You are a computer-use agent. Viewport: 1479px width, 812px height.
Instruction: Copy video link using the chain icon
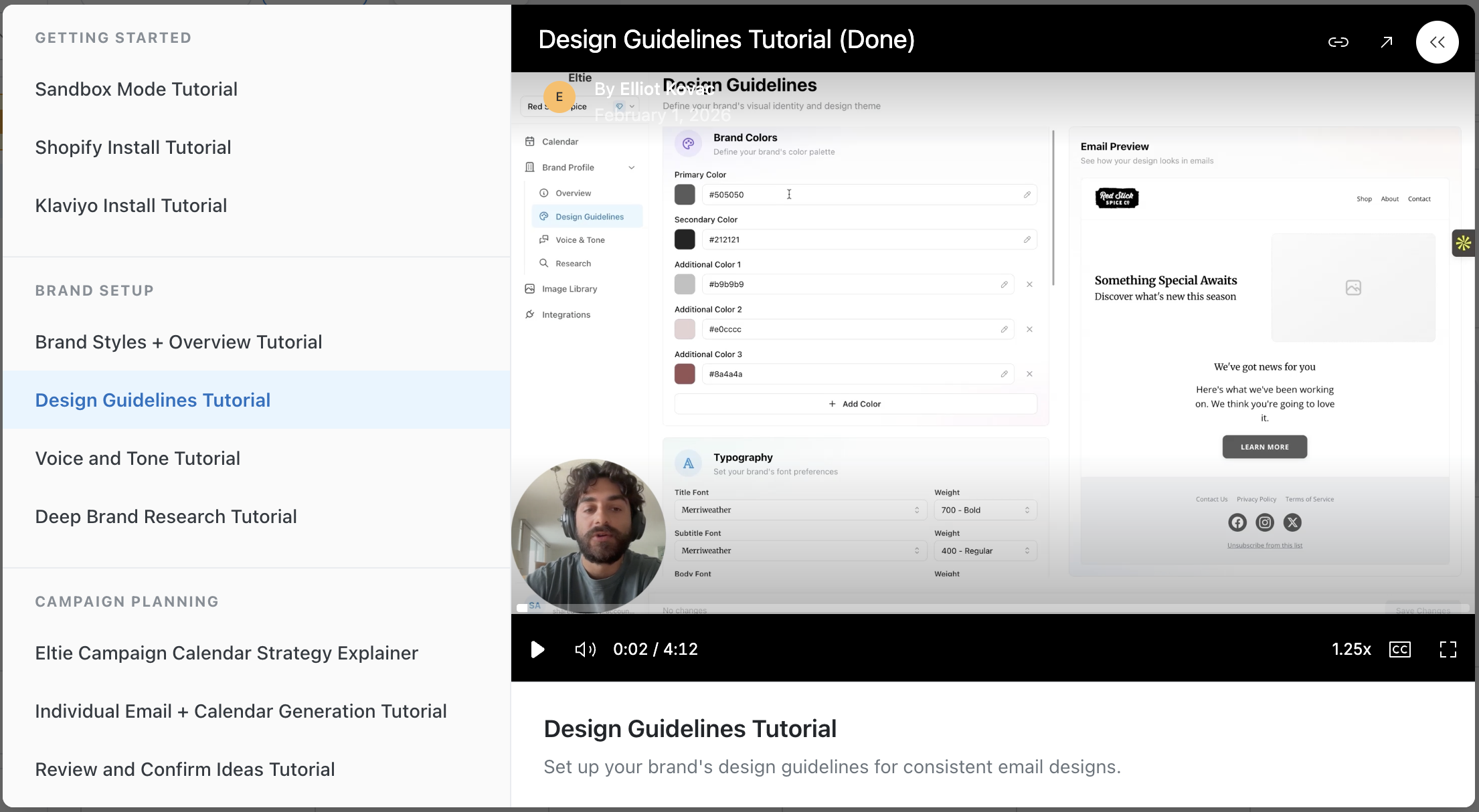coord(1338,42)
